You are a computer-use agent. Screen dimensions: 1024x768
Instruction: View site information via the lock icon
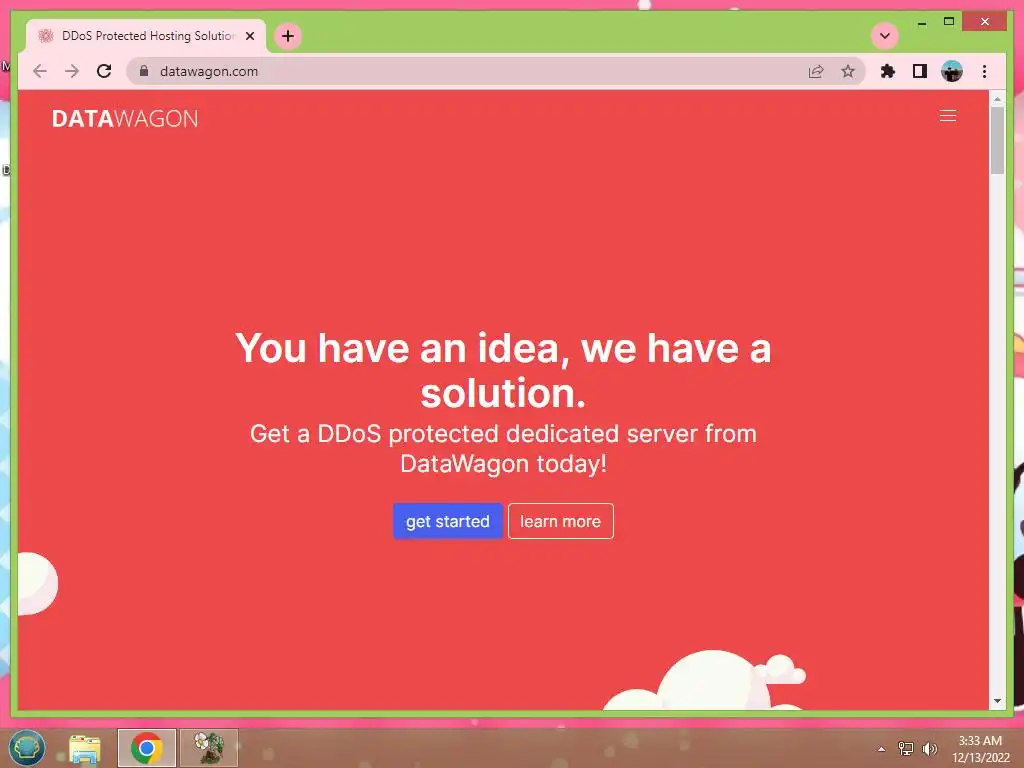(x=144, y=71)
